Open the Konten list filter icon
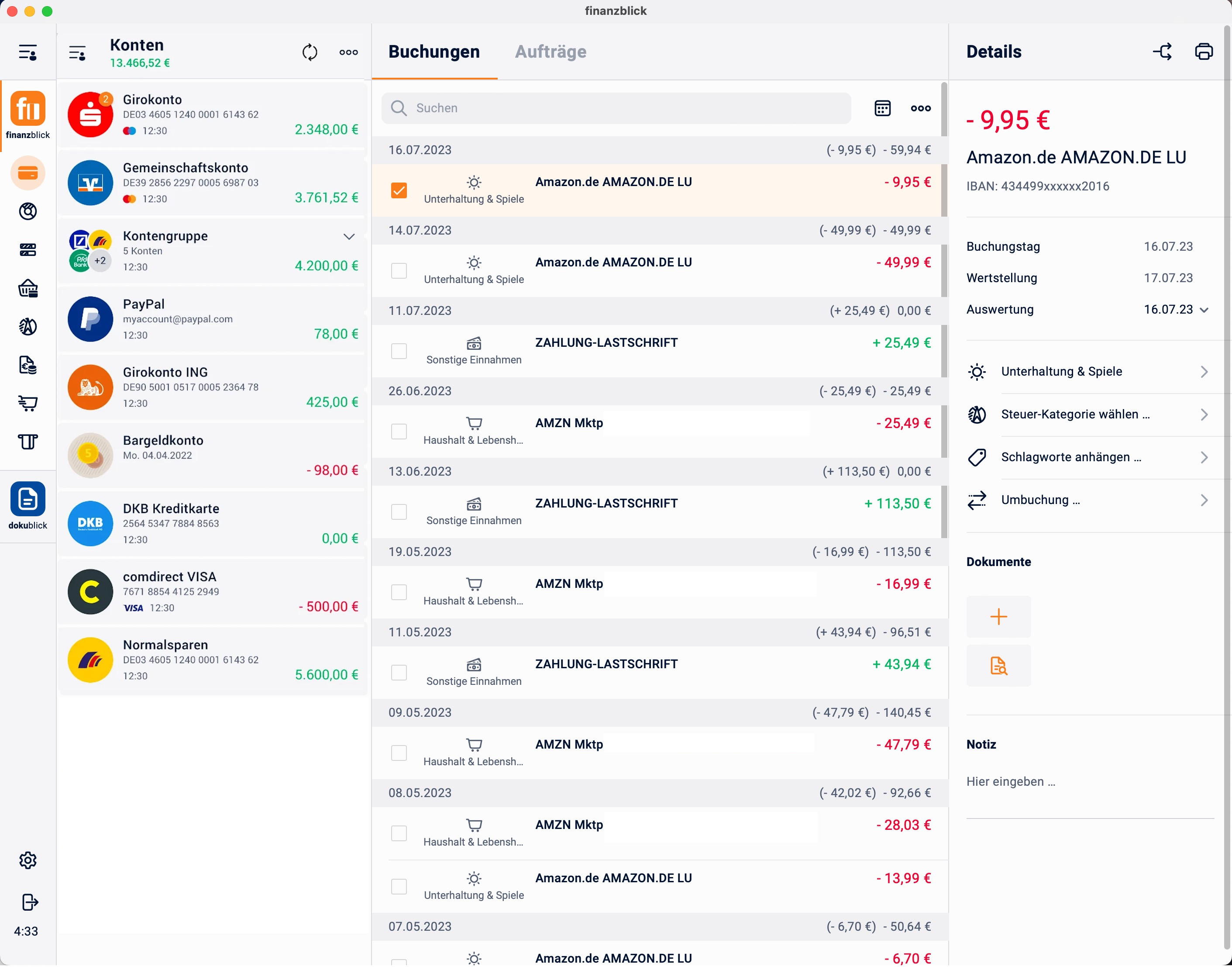This screenshot has width=1232, height=967. (x=78, y=53)
